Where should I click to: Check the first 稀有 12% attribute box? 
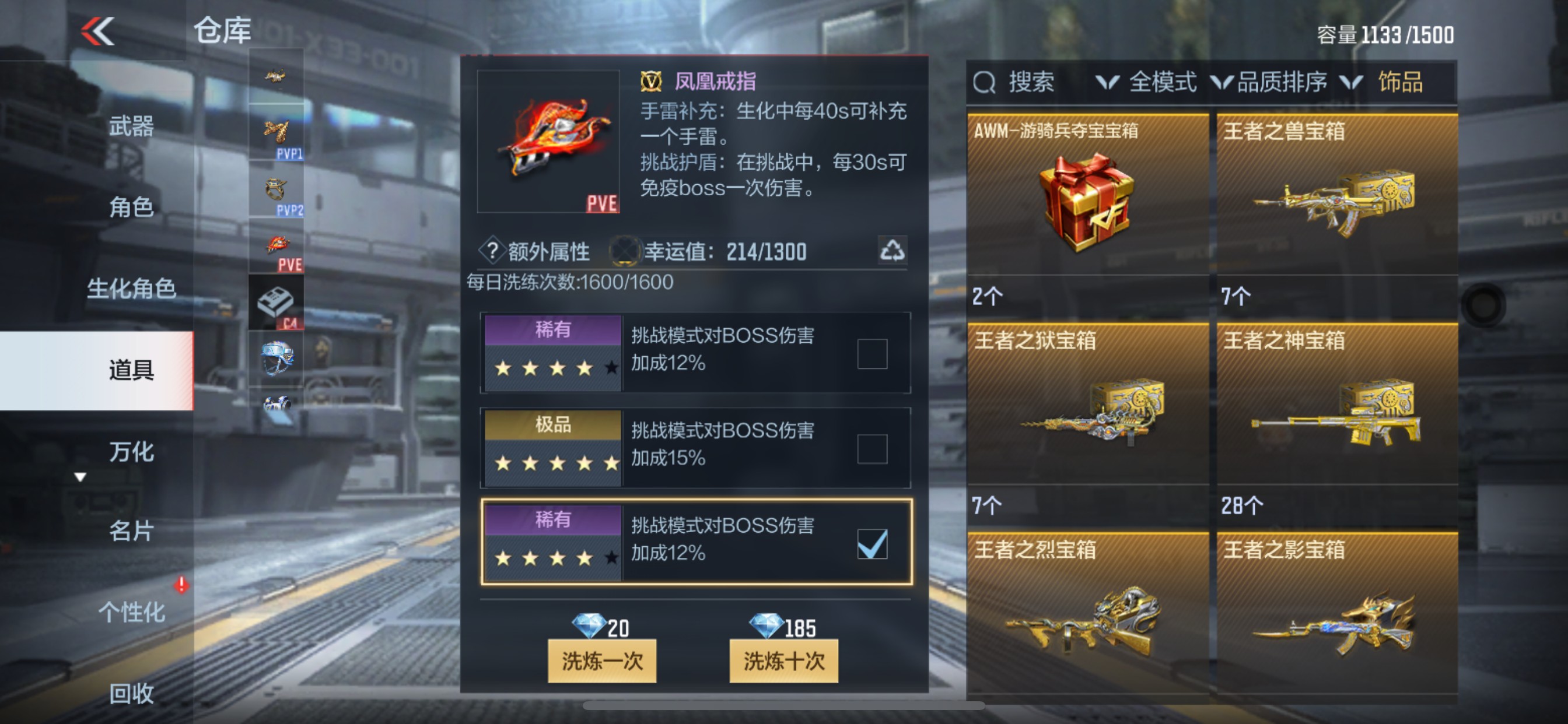[871, 353]
